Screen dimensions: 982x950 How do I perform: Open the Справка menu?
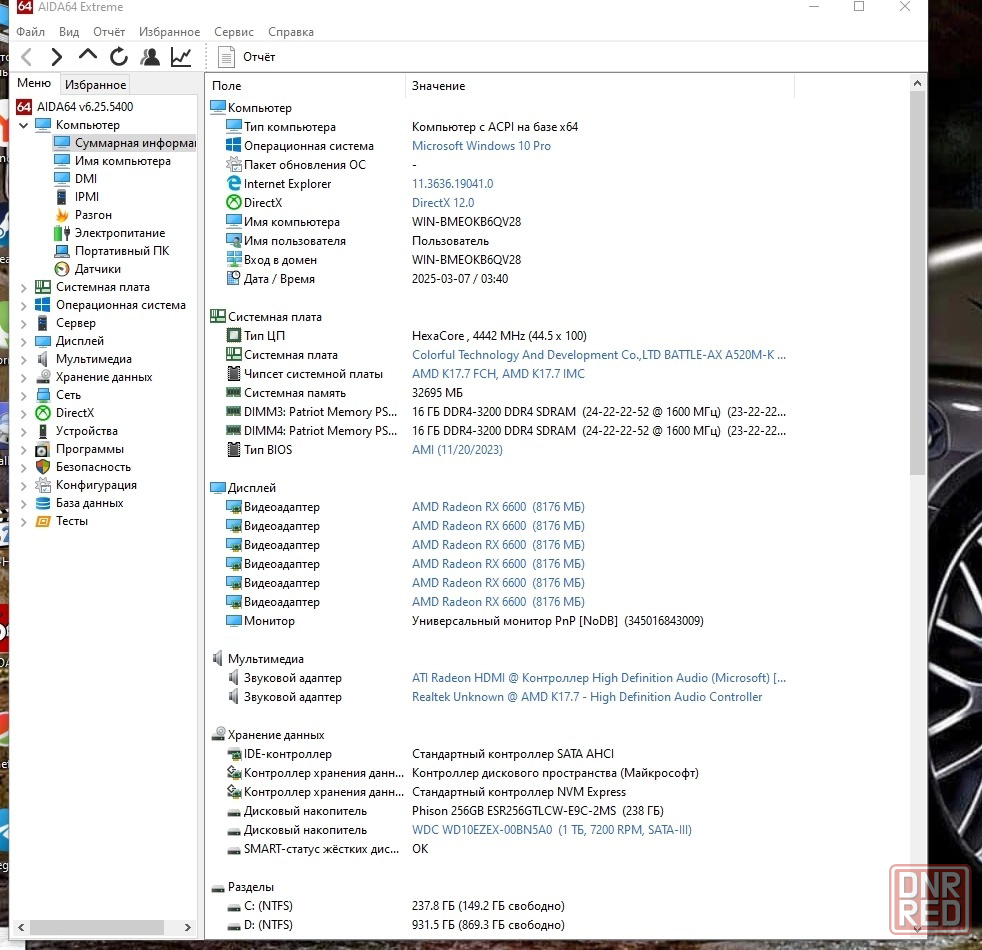[x=291, y=31]
